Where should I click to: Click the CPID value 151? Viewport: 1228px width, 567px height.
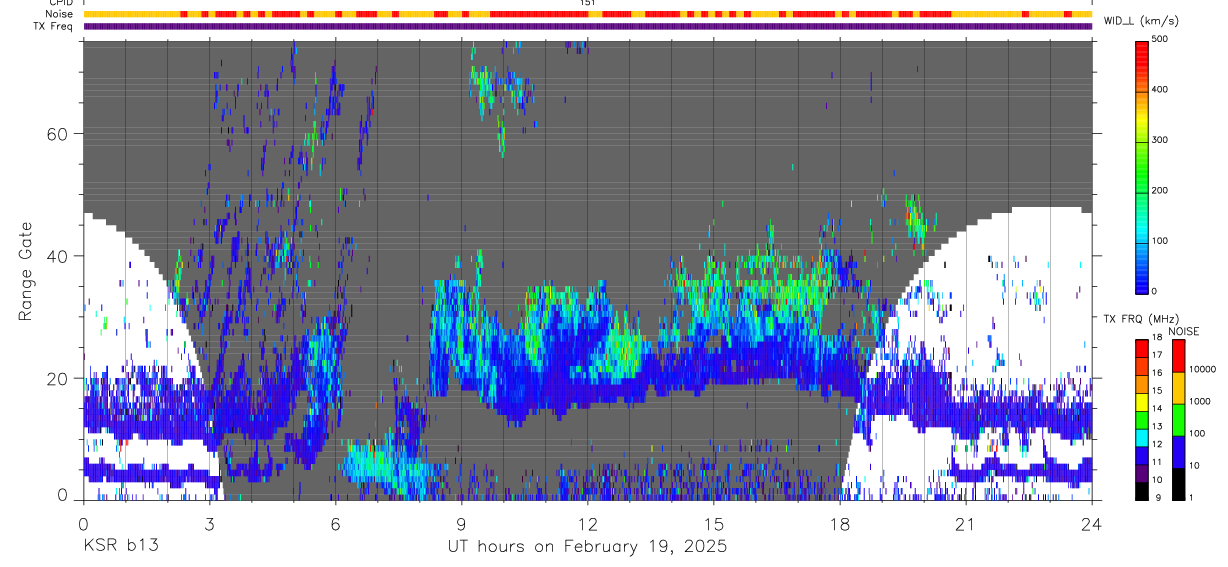click(587, 3)
